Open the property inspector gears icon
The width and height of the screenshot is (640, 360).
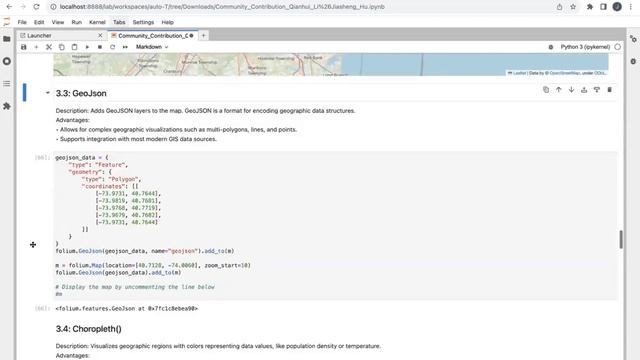click(633, 39)
